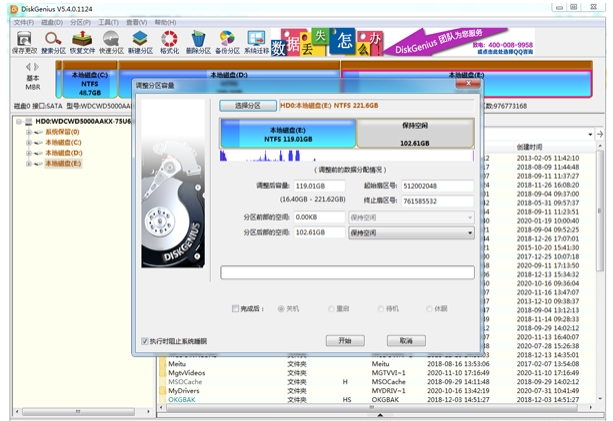Select the 关机 radio button
Image resolution: width=613 pixels, height=421 pixels.
[281, 309]
